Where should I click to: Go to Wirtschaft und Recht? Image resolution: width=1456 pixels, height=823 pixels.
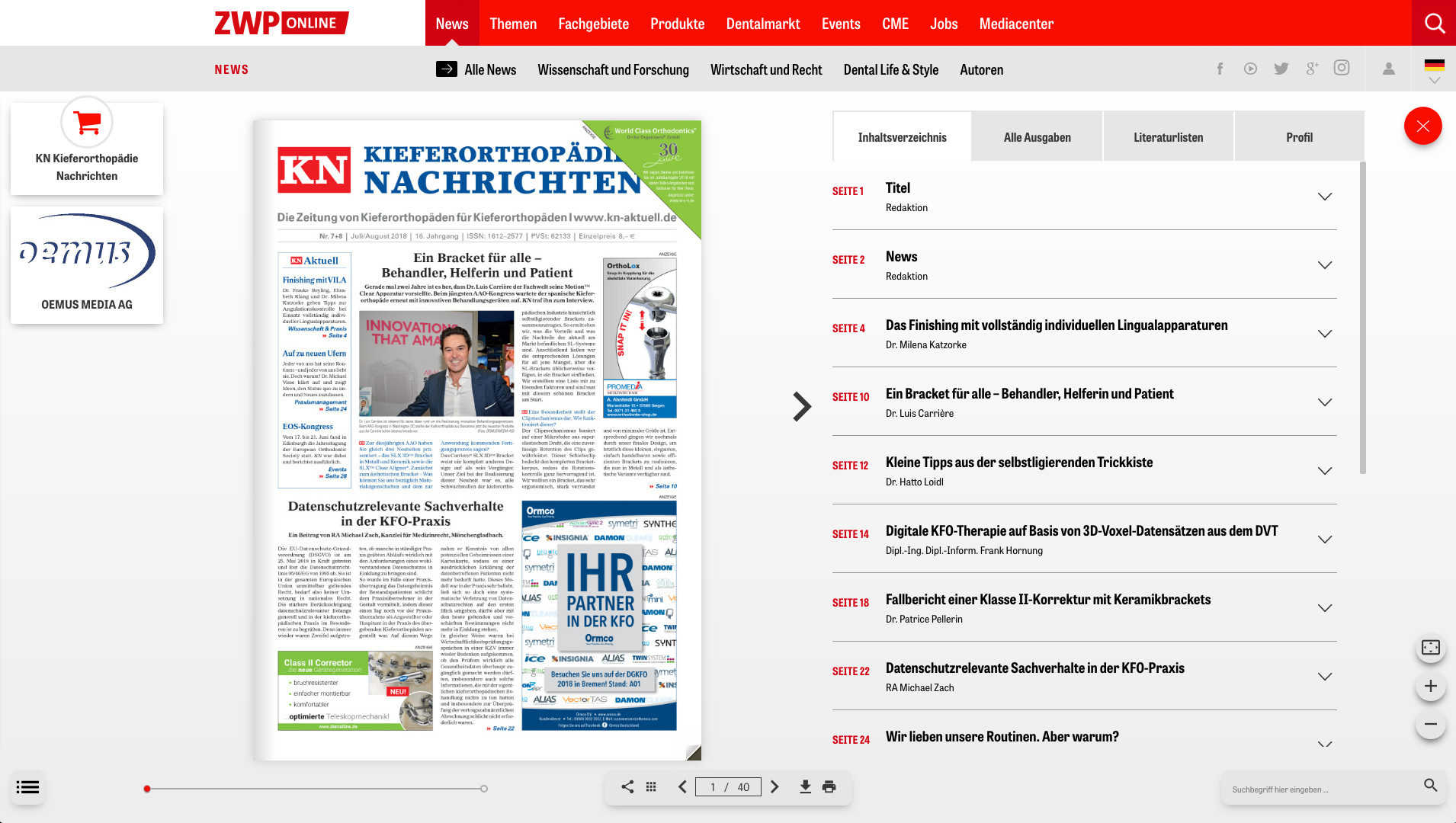point(766,69)
